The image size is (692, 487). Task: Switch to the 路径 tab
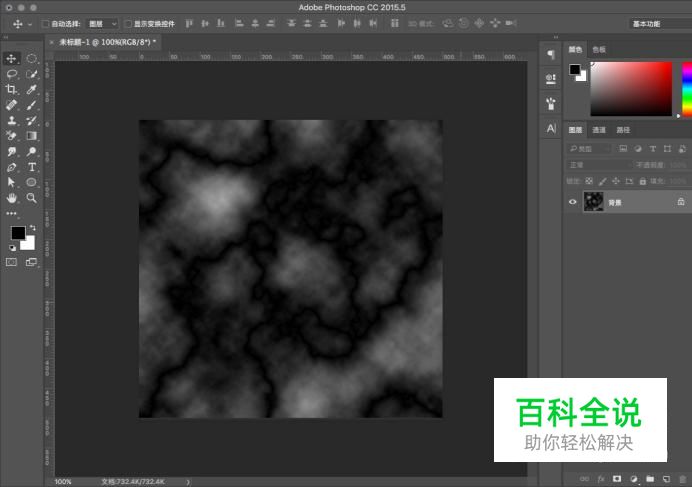pos(623,130)
